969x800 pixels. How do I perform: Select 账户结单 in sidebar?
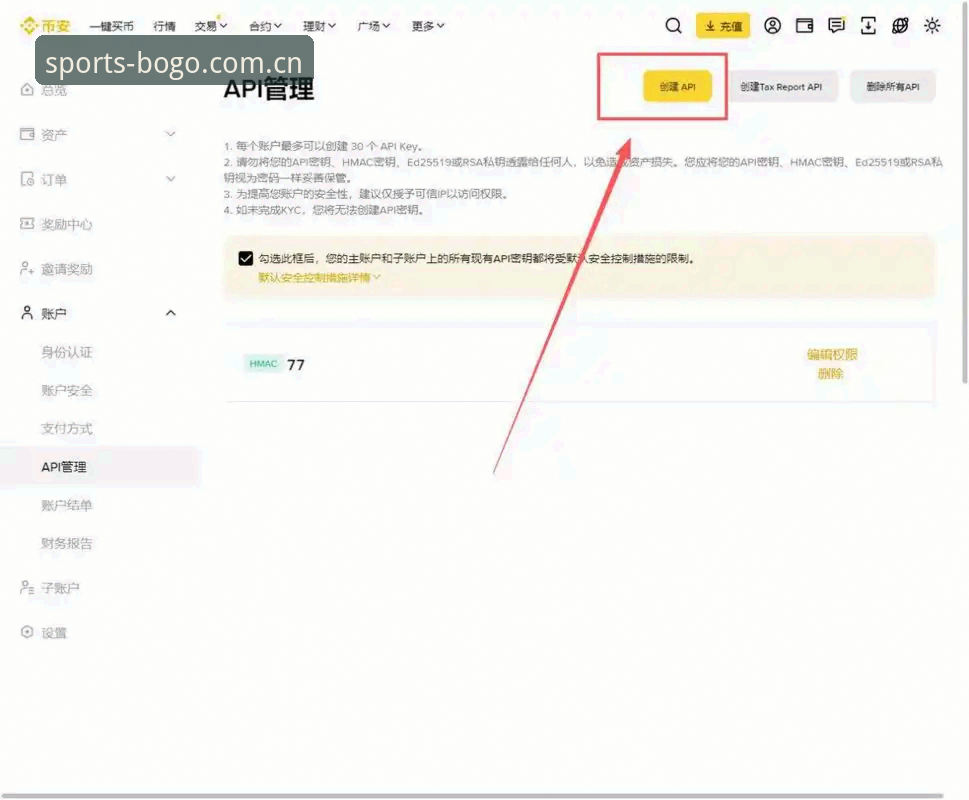[66, 505]
